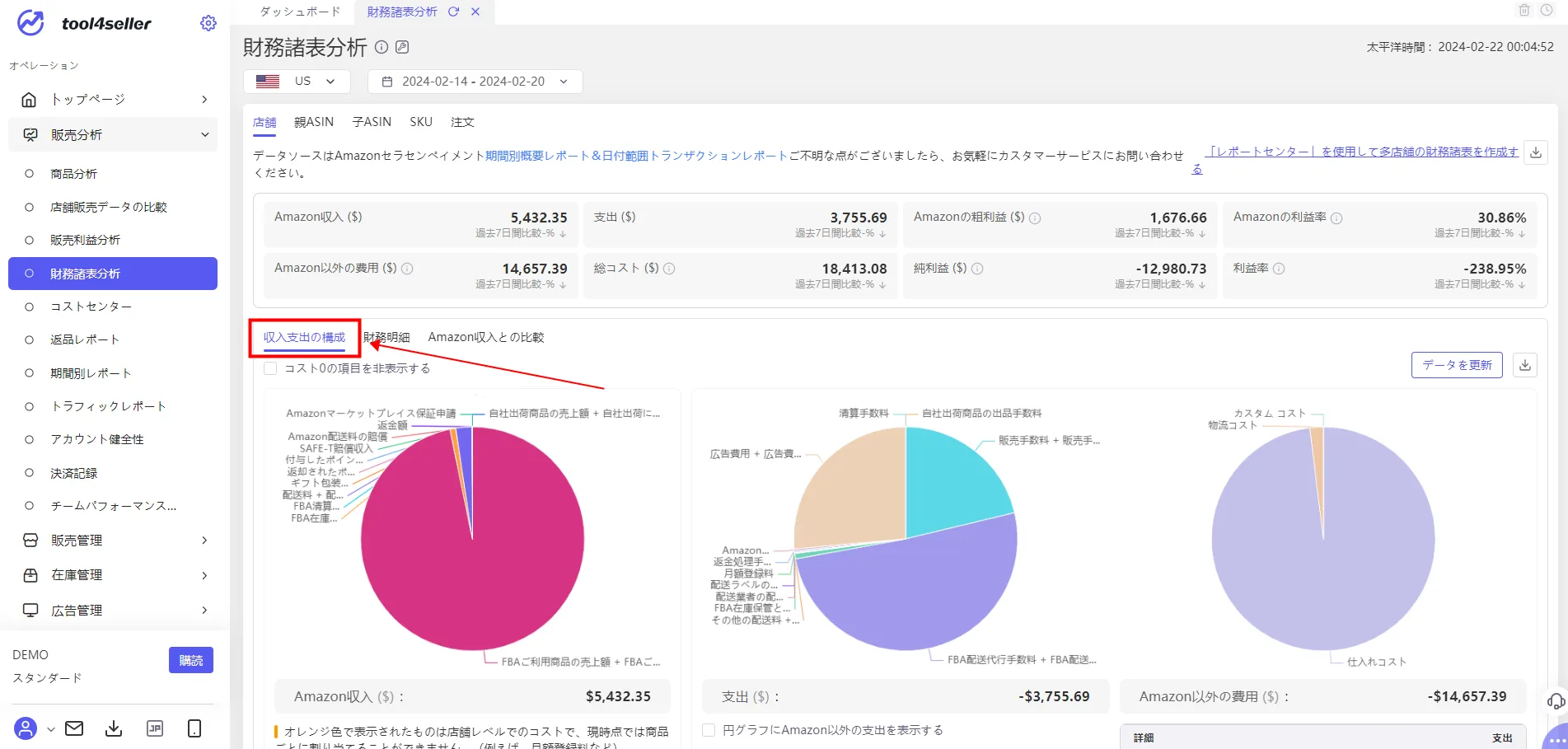
Task: Show info tooltip for Amazon以外の費用
Action: (x=407, y=269)
